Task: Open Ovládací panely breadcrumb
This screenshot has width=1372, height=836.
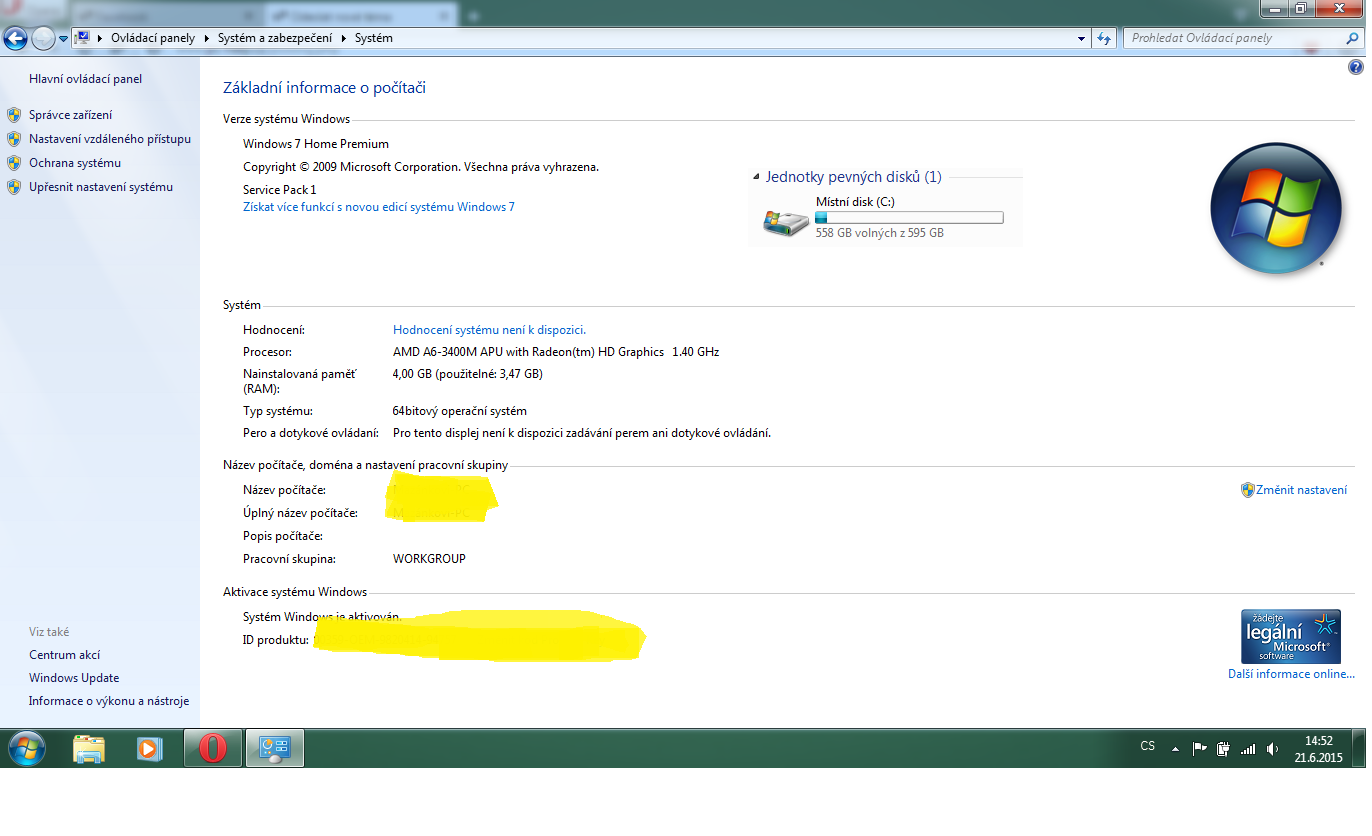Action: pyautogui.click(x=153, y=38)
